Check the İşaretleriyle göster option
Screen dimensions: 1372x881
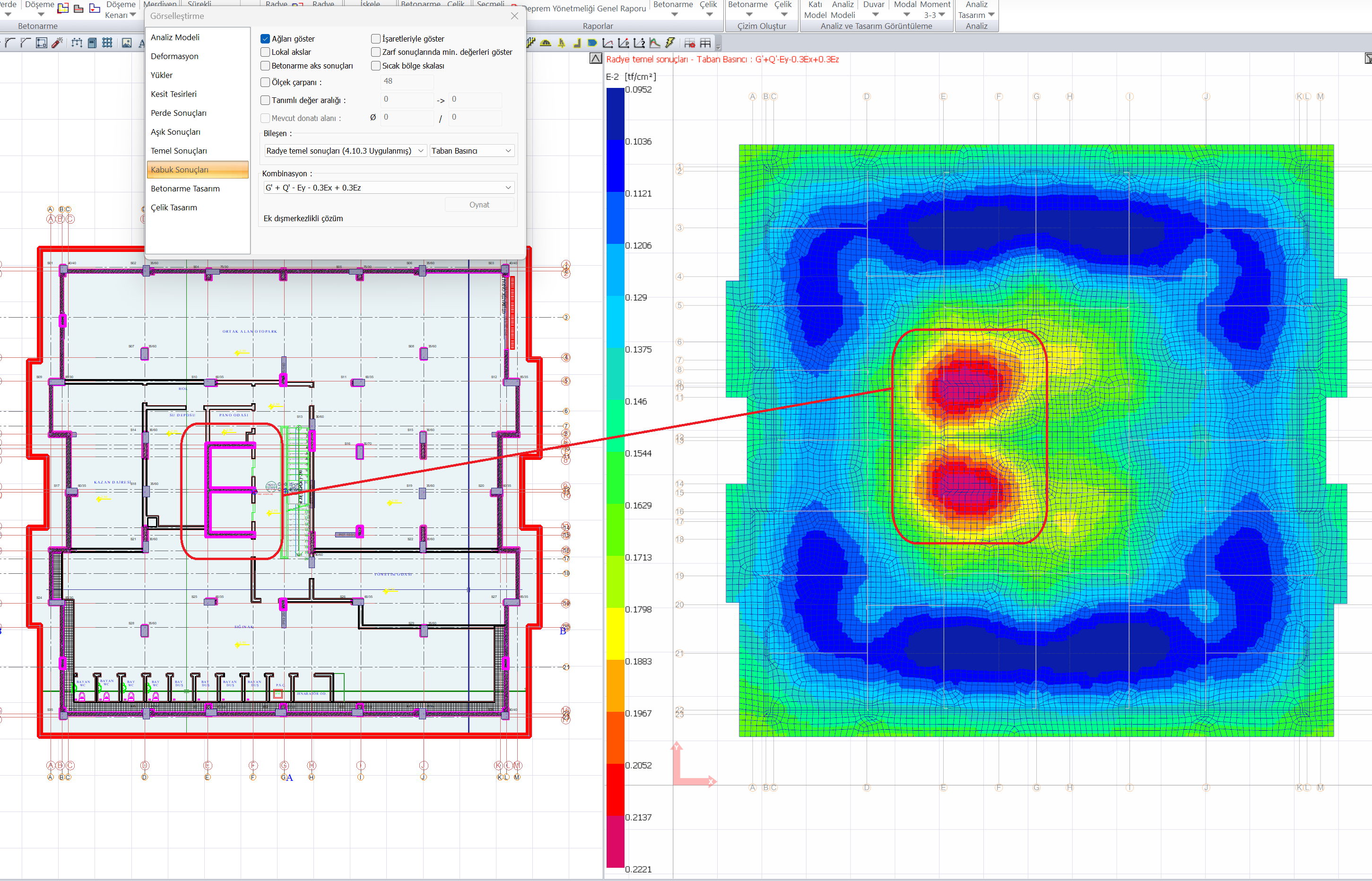(x=376, y=39)
